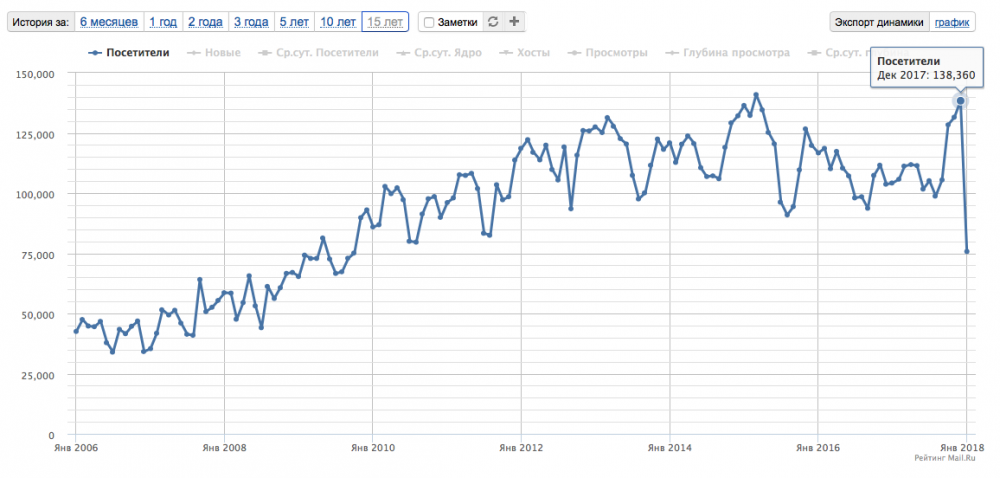Show the Ср.сут. Ядро series
The image size is (1000, 478).
coord(440,52)
